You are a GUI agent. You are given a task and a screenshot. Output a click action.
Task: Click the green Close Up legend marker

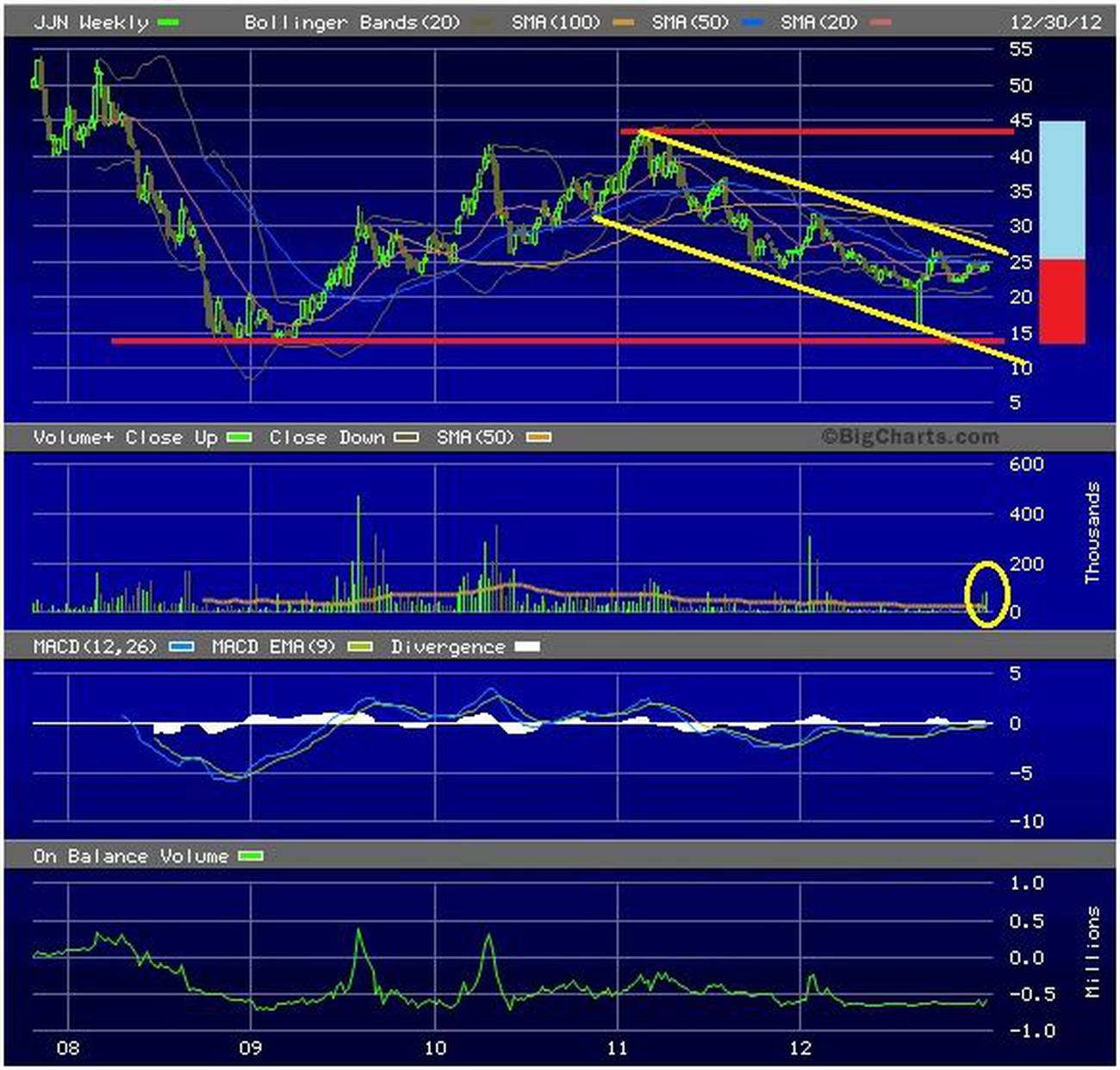(239, 438)
